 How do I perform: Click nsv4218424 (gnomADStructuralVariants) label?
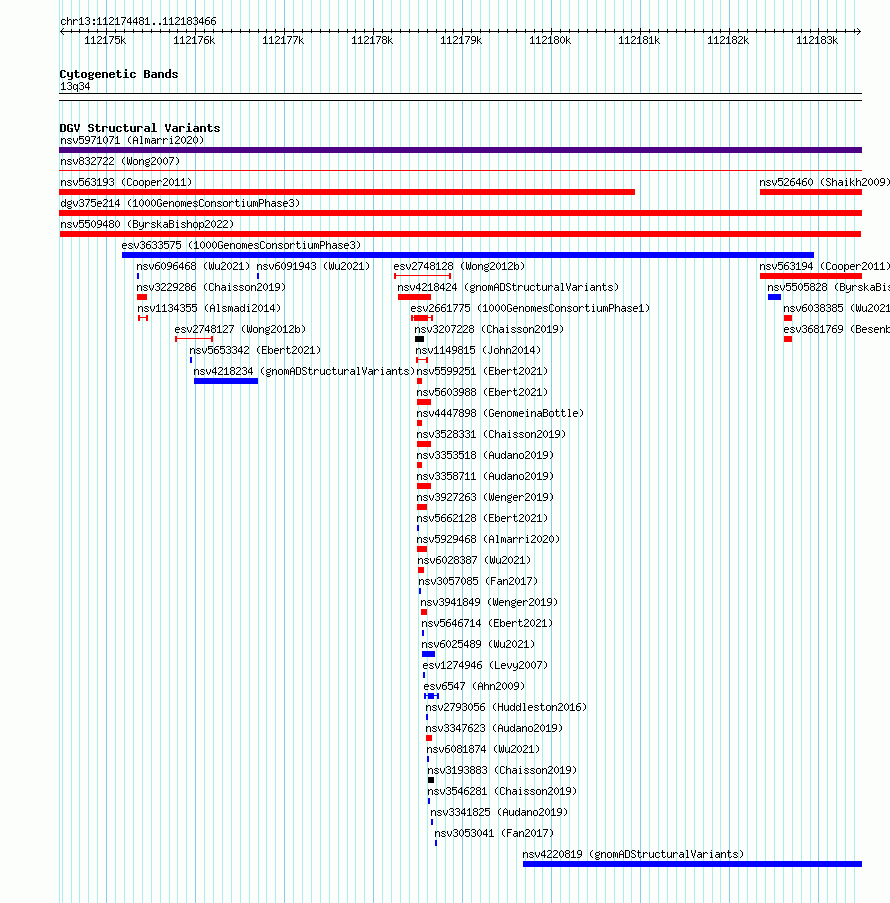(508, 287)
